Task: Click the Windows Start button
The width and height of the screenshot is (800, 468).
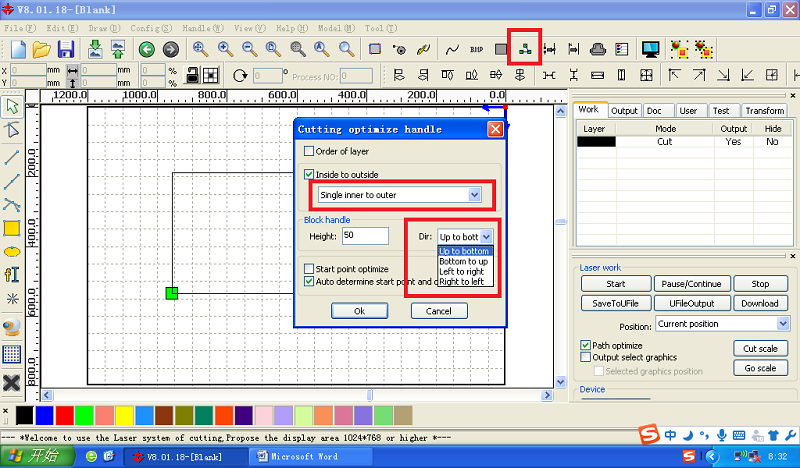Action: click(x=36, y=456)
